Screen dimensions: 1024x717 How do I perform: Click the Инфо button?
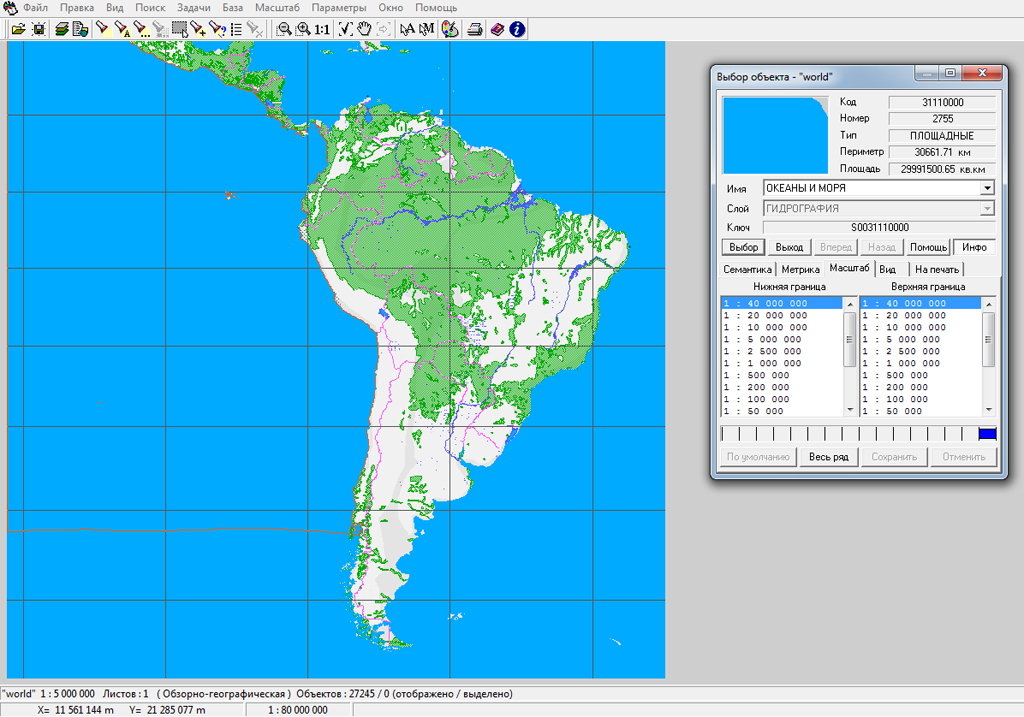(974, 247)
